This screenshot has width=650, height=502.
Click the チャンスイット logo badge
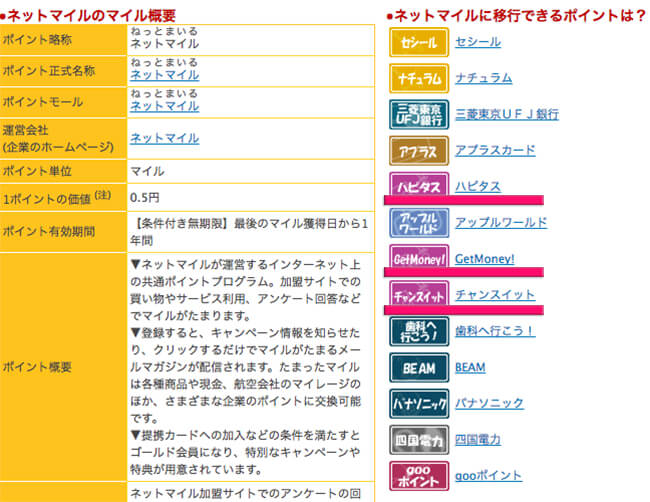coord(419,293)
